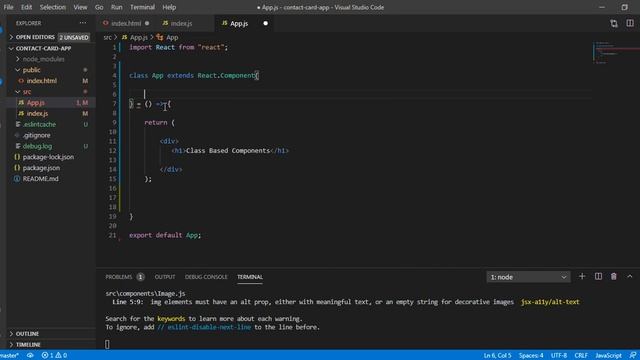The height and width of the screenshot is (360, 640).
Task: Change indentation via Spaces: 4
Action: coord(531,356)
